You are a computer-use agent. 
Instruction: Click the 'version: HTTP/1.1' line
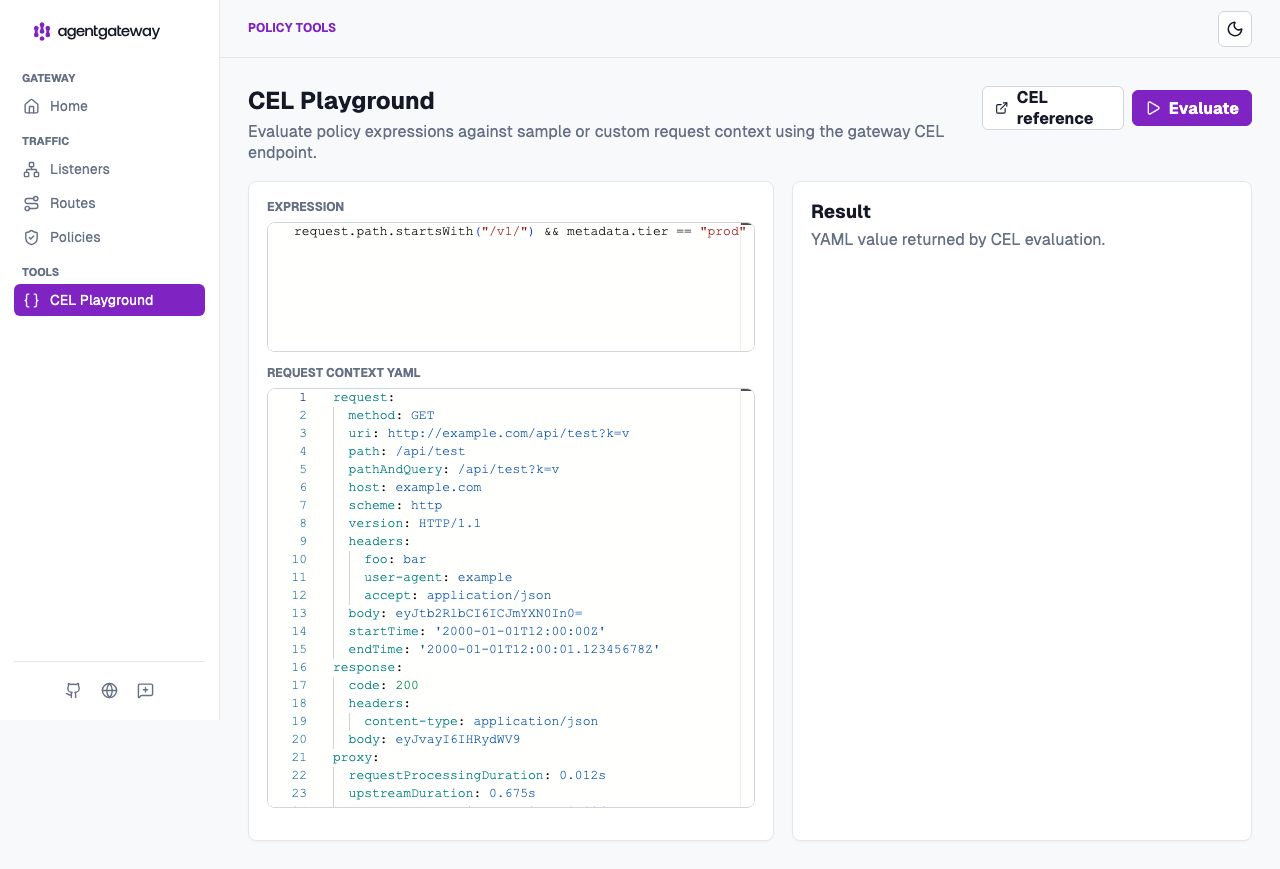(415, 523)
